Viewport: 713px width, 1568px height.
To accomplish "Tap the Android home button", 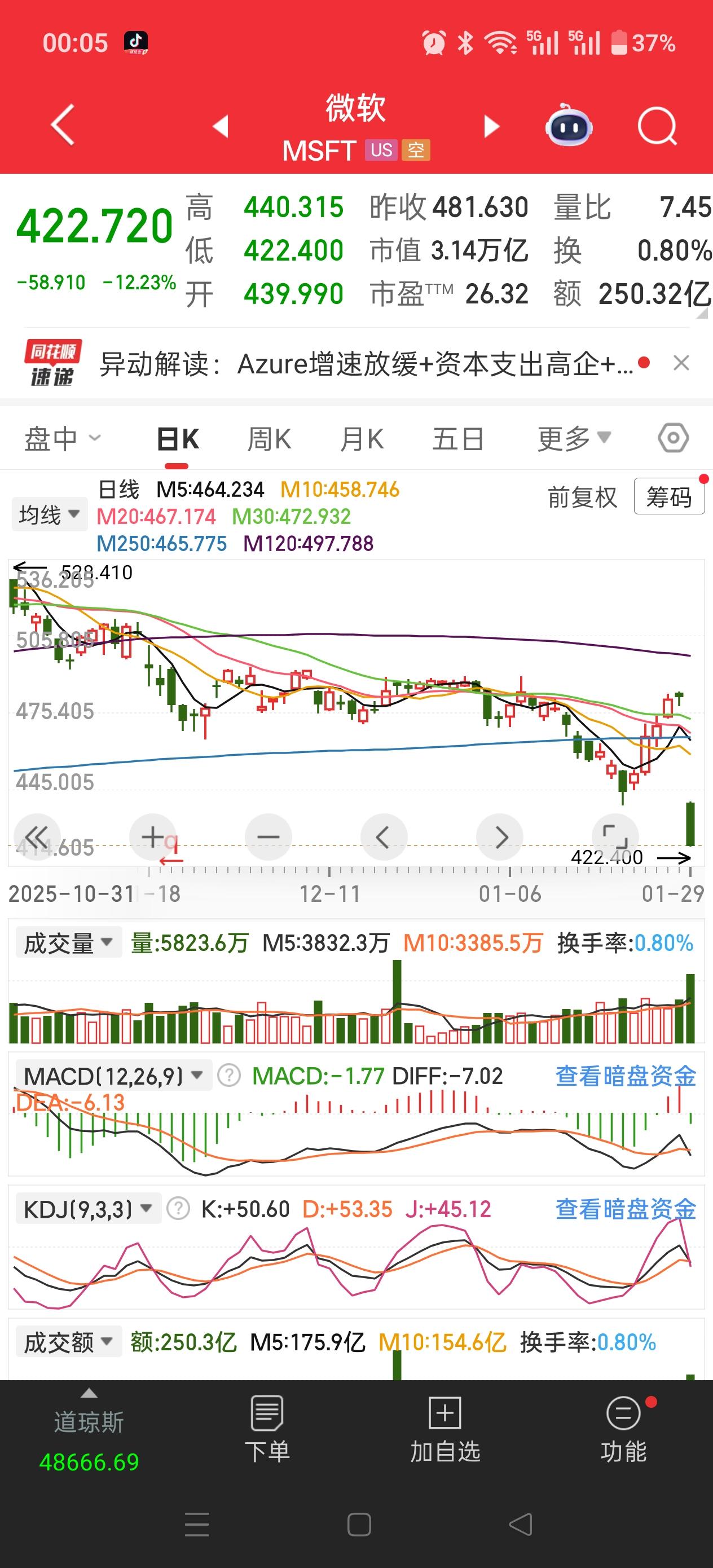I will [x=359, y=1525].
